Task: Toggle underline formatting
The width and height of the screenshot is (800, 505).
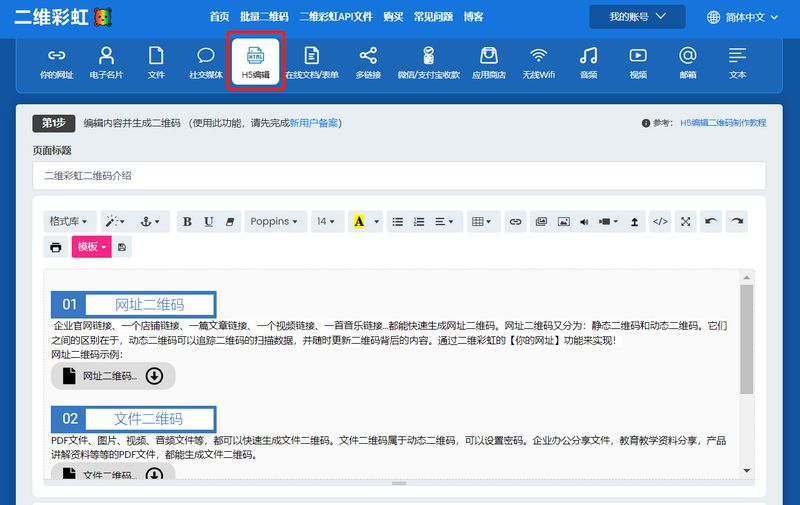Action: pos(208,221)
